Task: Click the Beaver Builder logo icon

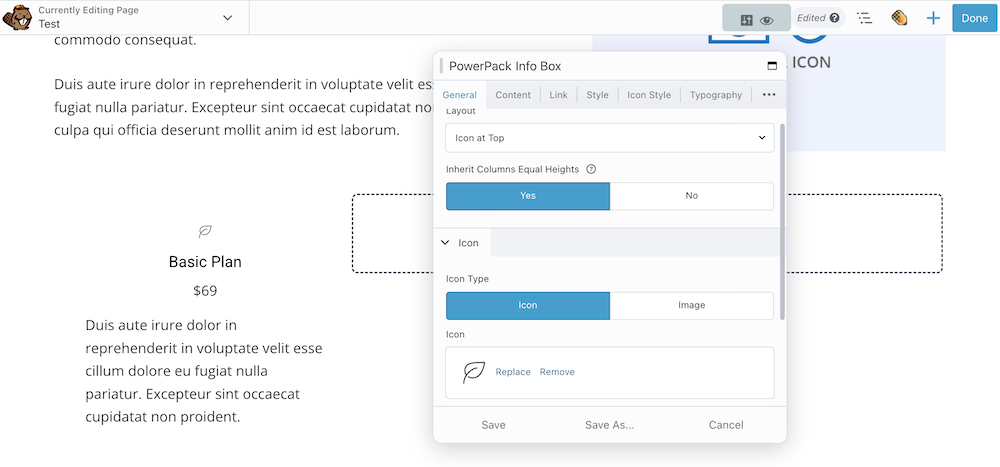Action: coord(17,18)
